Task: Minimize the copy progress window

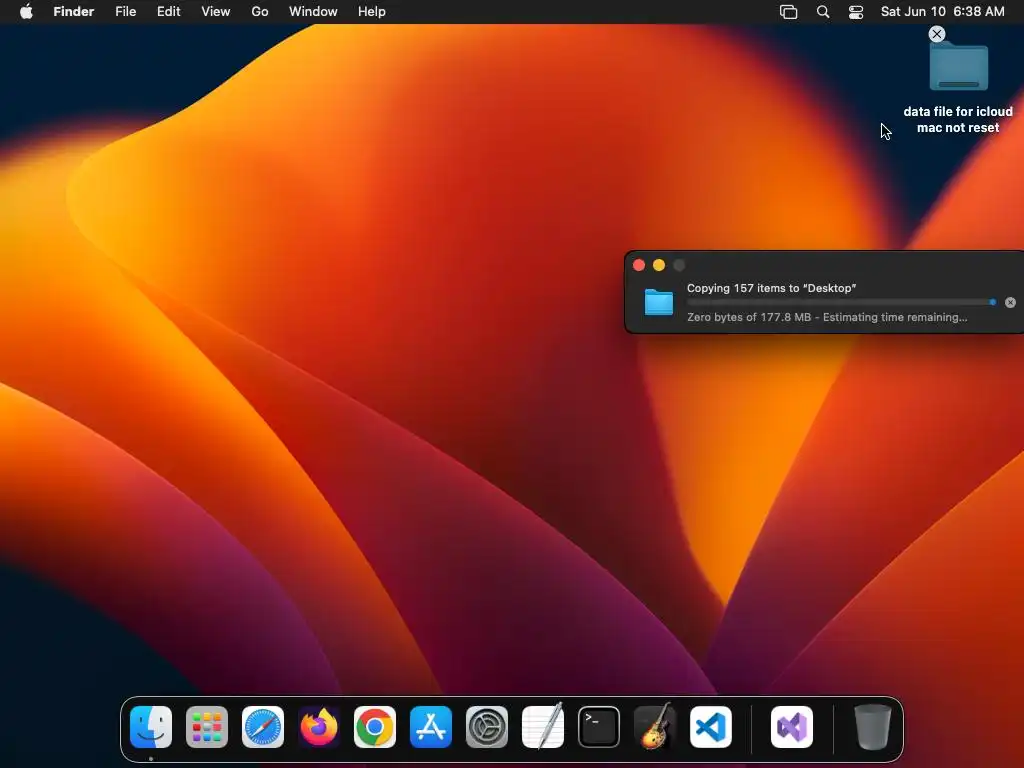Action: point(659,265)
